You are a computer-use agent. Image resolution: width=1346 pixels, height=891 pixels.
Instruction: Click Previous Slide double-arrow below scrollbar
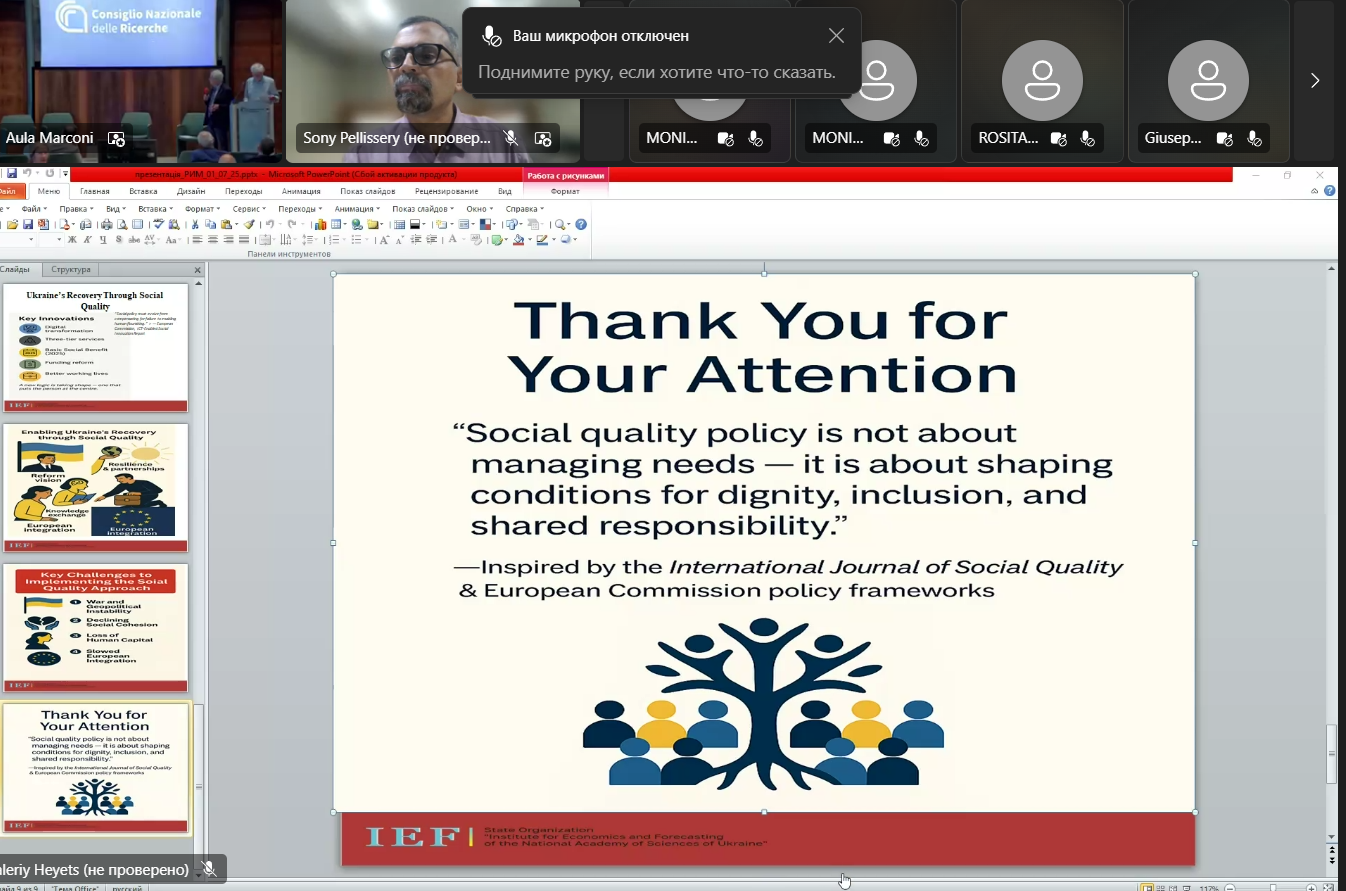[1332, 849]
